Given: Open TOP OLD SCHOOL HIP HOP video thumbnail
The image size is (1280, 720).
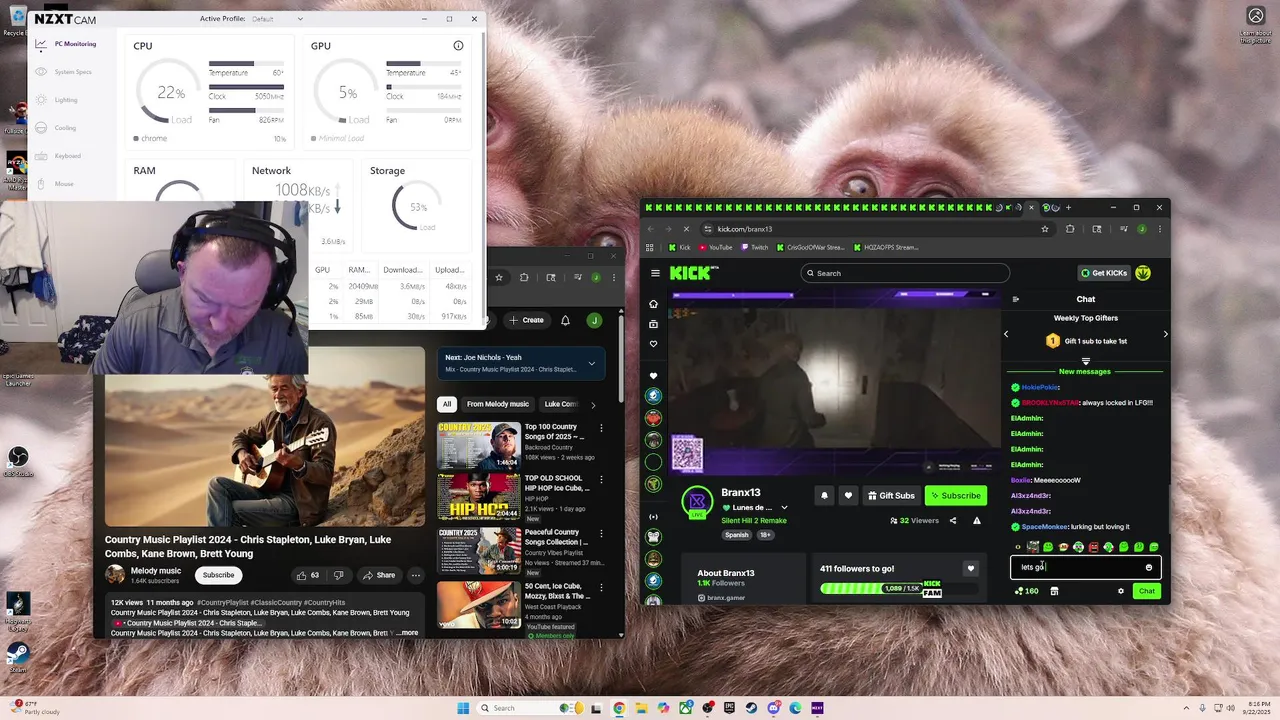Looking at the screenshot, I should tap(478, 497).
